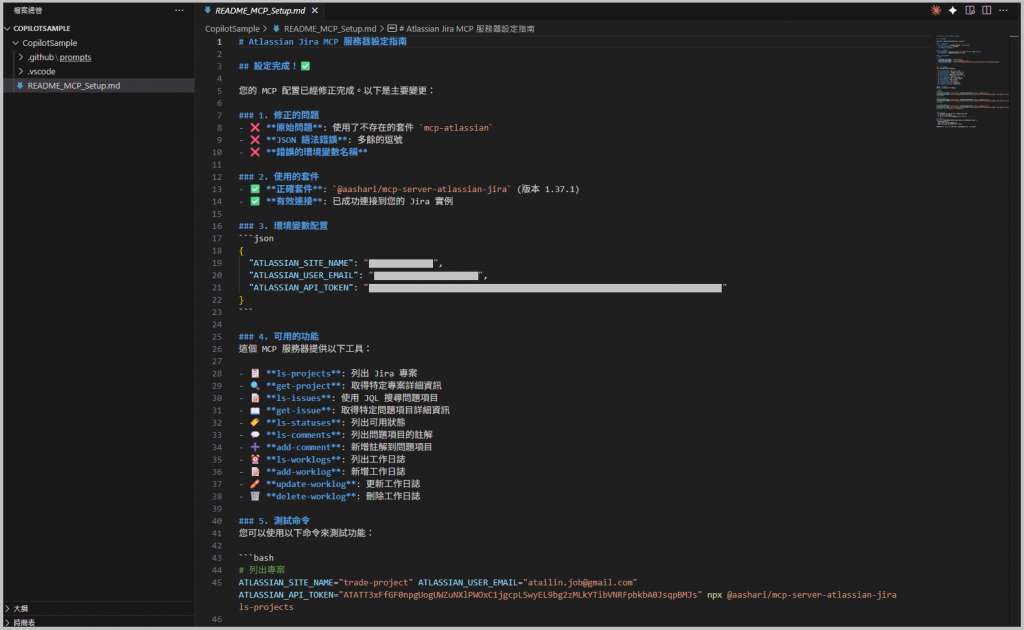Select the README_MCP_Setup.md editor tab
1024x630 pixels.
coord(260,10)
